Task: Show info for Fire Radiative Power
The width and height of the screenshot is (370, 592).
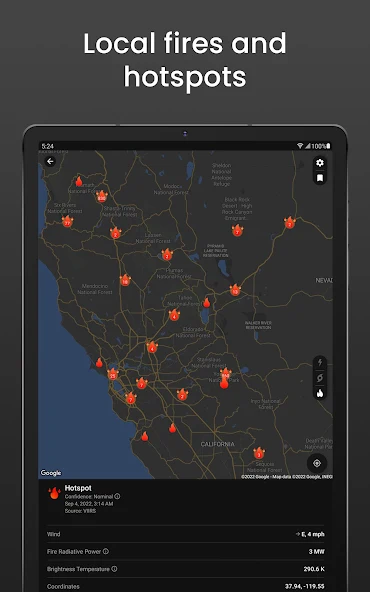Action: click(x=106, y=551)
